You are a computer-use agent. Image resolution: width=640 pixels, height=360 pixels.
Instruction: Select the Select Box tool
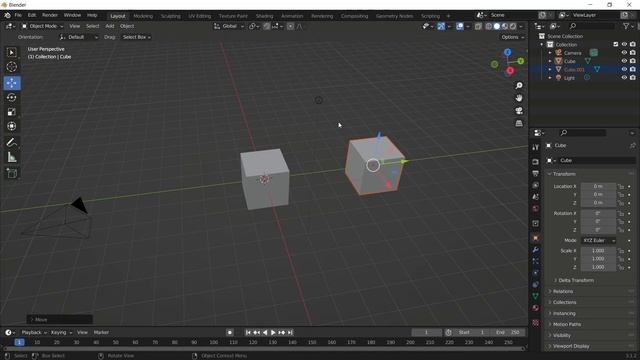point(11,52)
